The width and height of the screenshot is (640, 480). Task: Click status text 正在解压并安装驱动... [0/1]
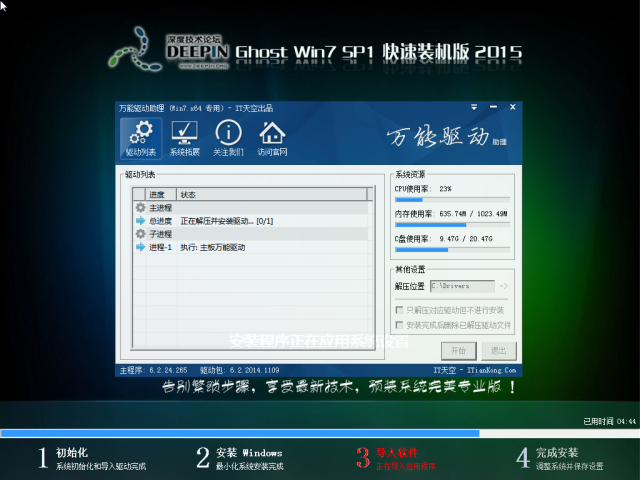click(x=227, y=221)
